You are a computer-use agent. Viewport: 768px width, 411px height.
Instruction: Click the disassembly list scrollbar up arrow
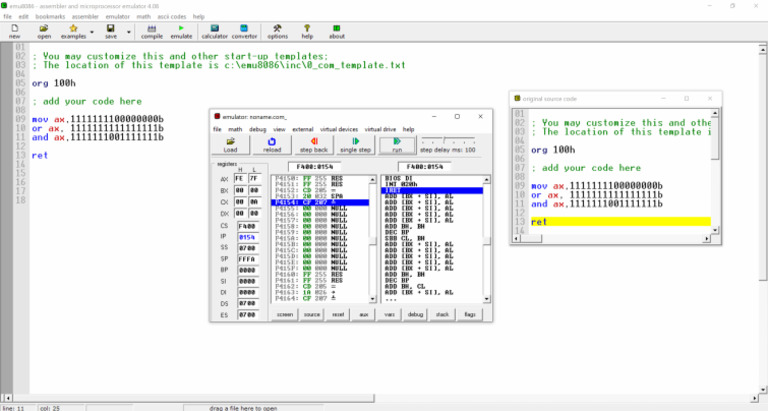(x=486, y=180)
